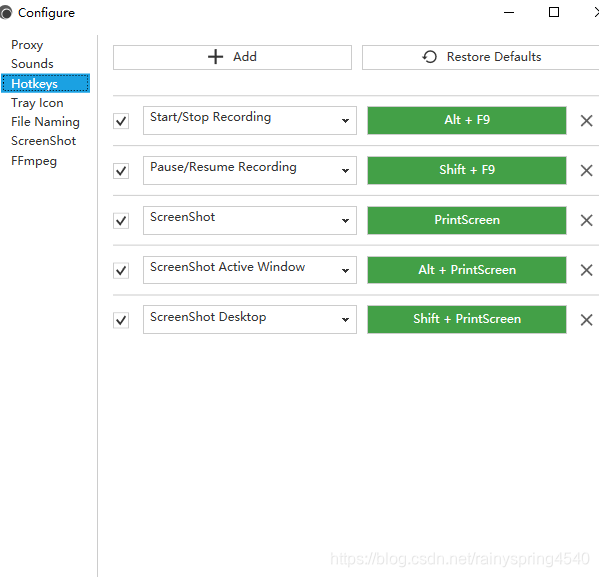Maximize the Configure window
This screenshot has height=577, width=599.
(x=554, y=13)
